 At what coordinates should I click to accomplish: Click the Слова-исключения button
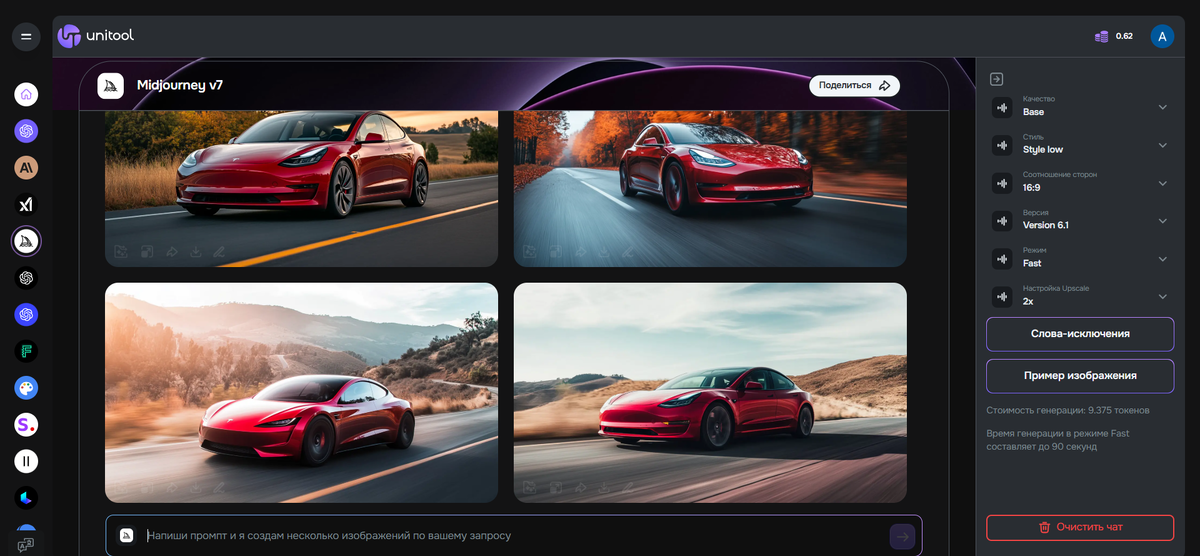pyautogui.click(x=1080, y=334)
